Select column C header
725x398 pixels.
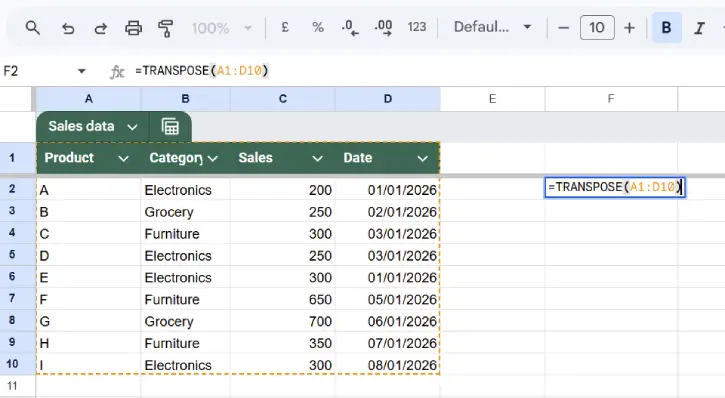point(283,99)
